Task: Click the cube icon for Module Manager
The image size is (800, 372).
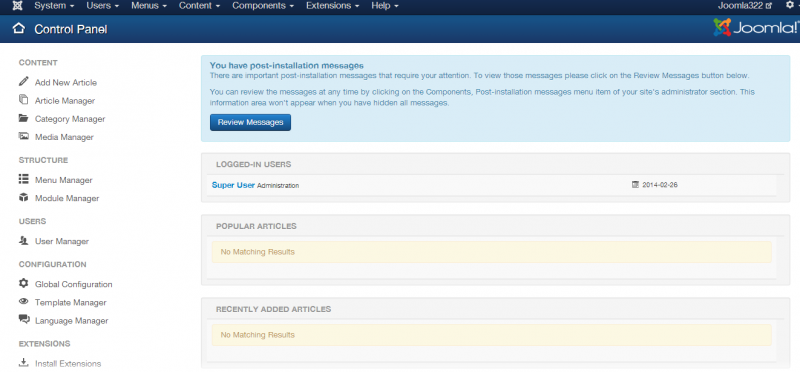Action: (23, 197)
